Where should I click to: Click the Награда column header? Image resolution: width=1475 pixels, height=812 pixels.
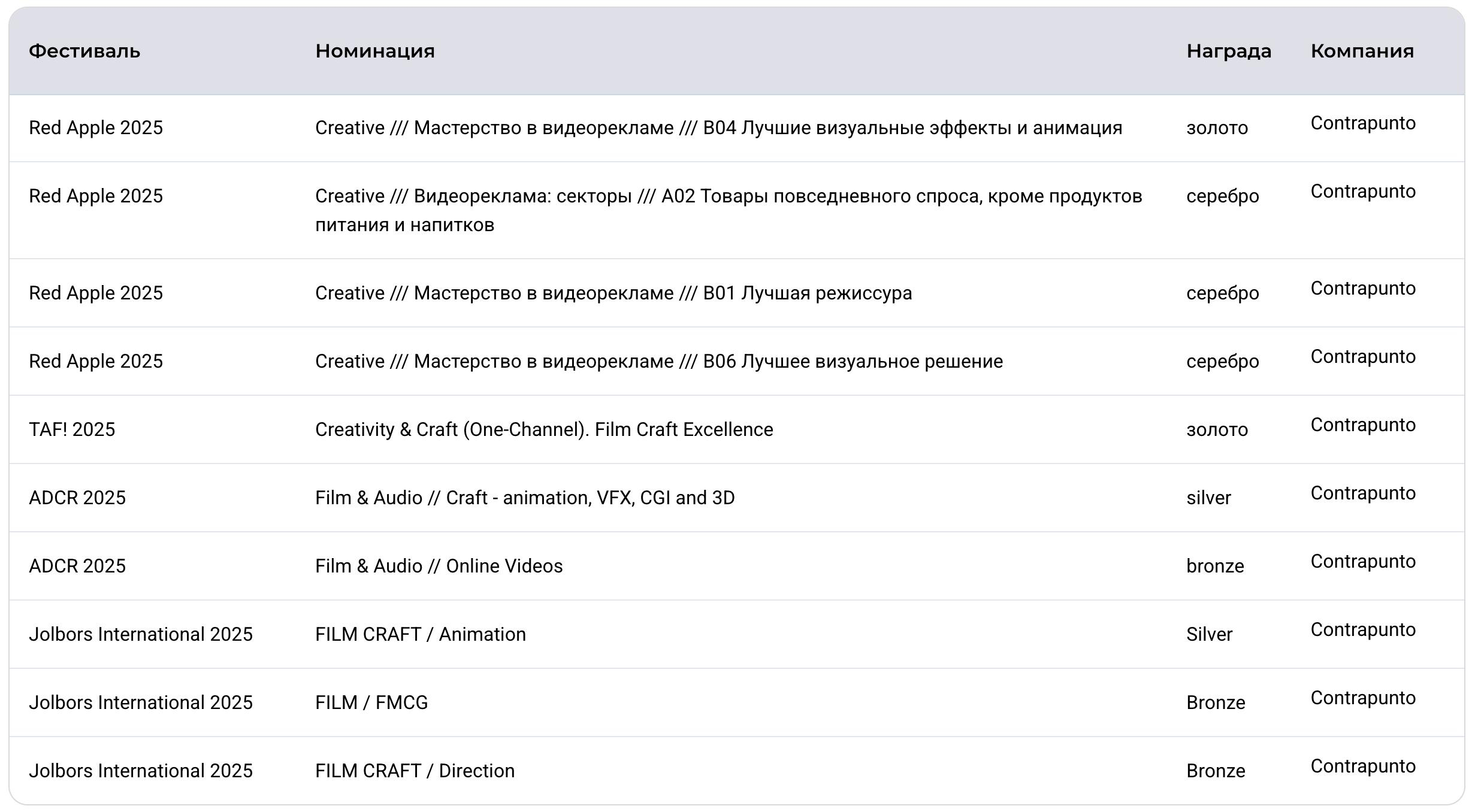click(x=1229, y=51)
